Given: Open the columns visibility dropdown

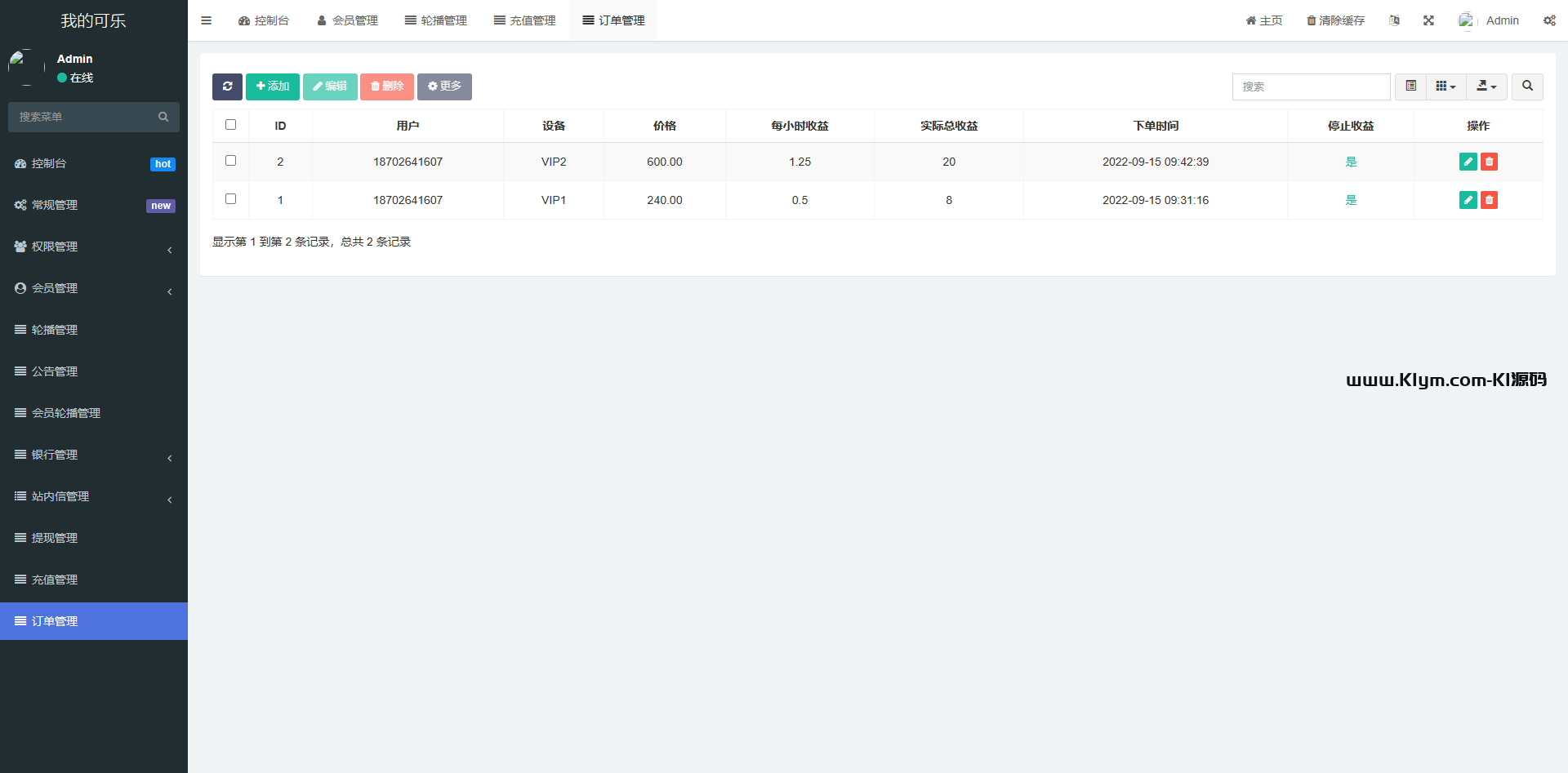Looking at the screenshot, I should point(1445,87).
